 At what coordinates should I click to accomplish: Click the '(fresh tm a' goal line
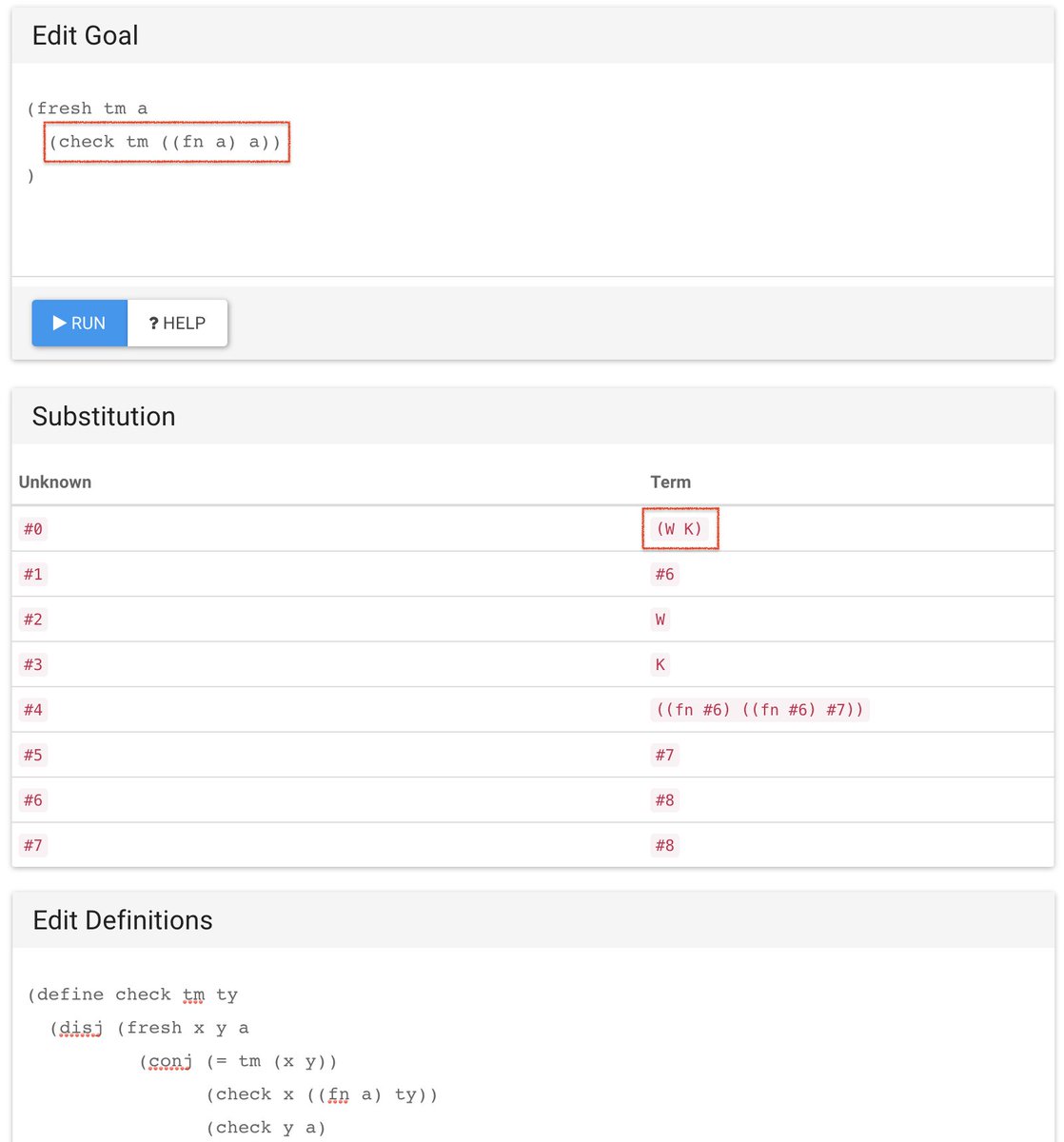coord(88,108)
